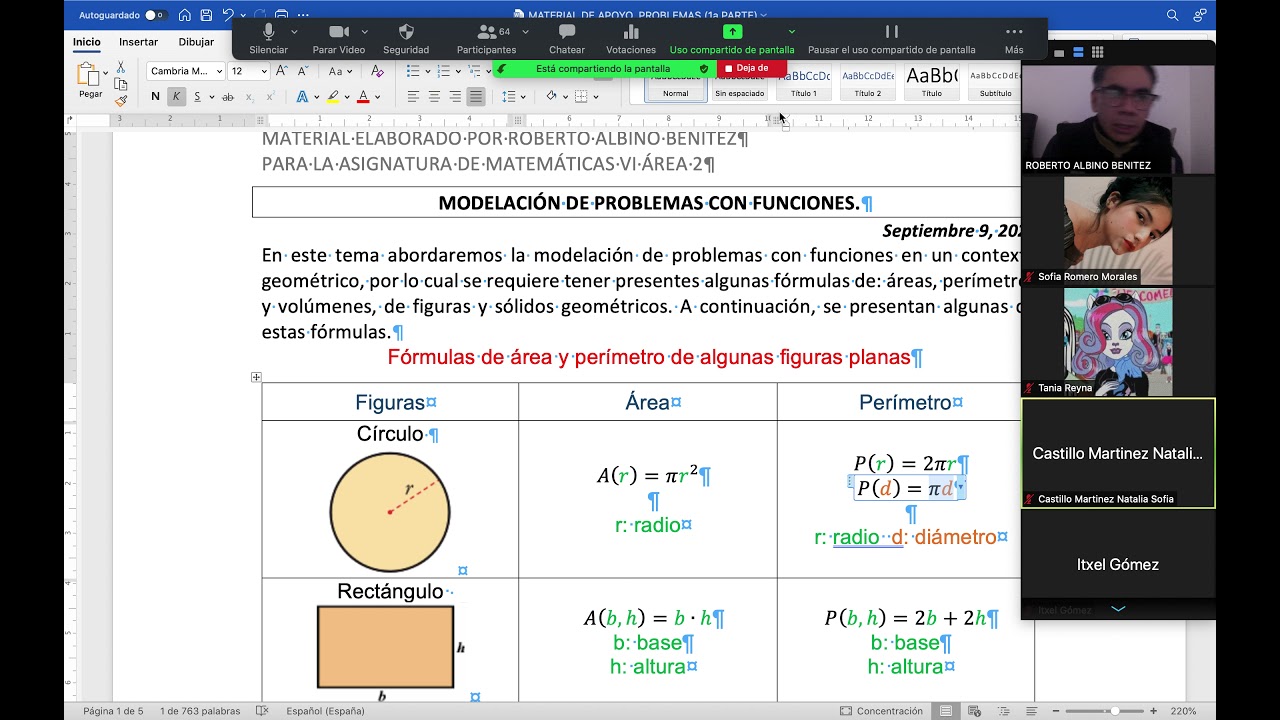Click the shading paint bucket icon
Viewport: 1280px width, 720px height.
click(x=551, y=97)
